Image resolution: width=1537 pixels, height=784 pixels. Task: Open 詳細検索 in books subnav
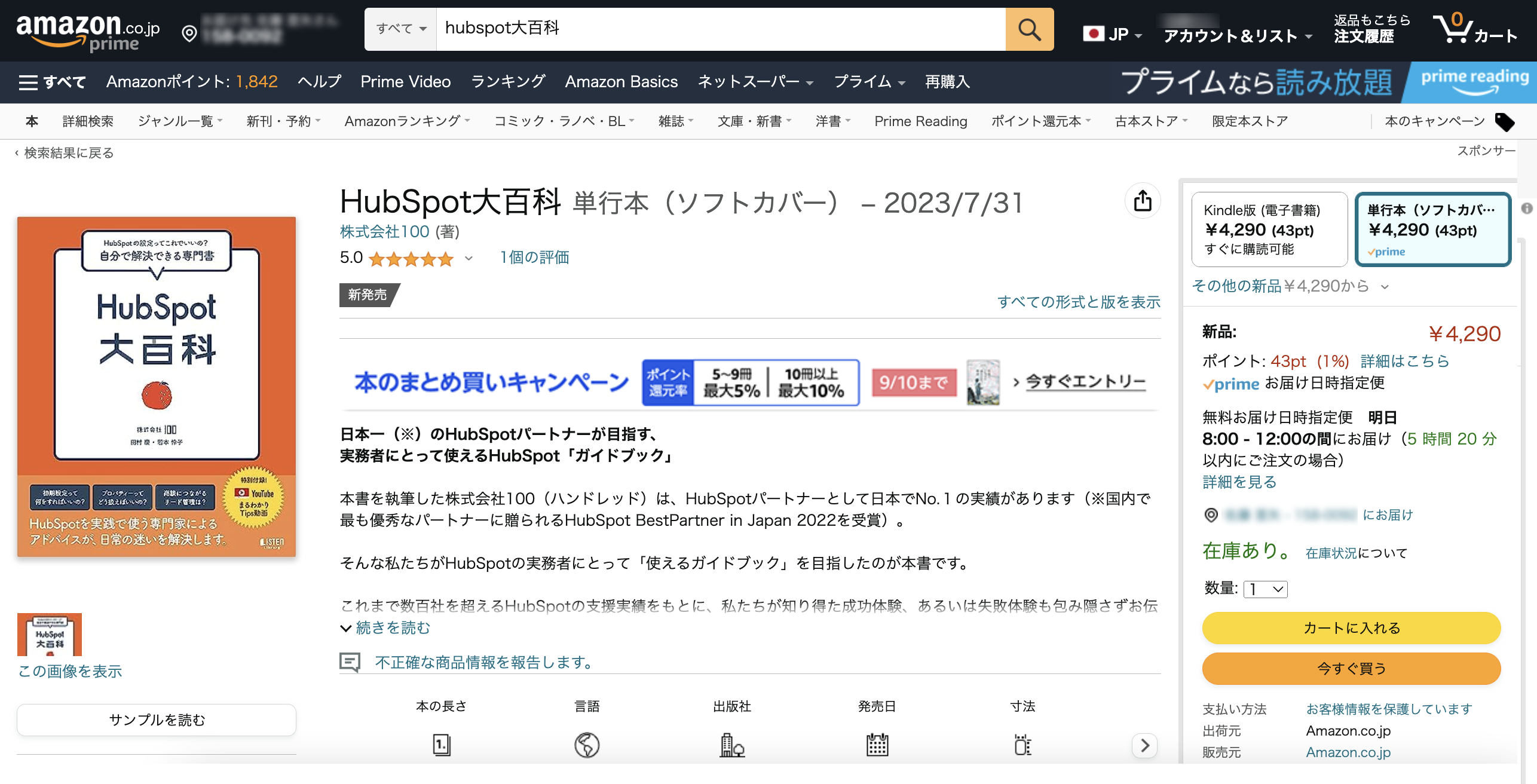click(88, 121)
